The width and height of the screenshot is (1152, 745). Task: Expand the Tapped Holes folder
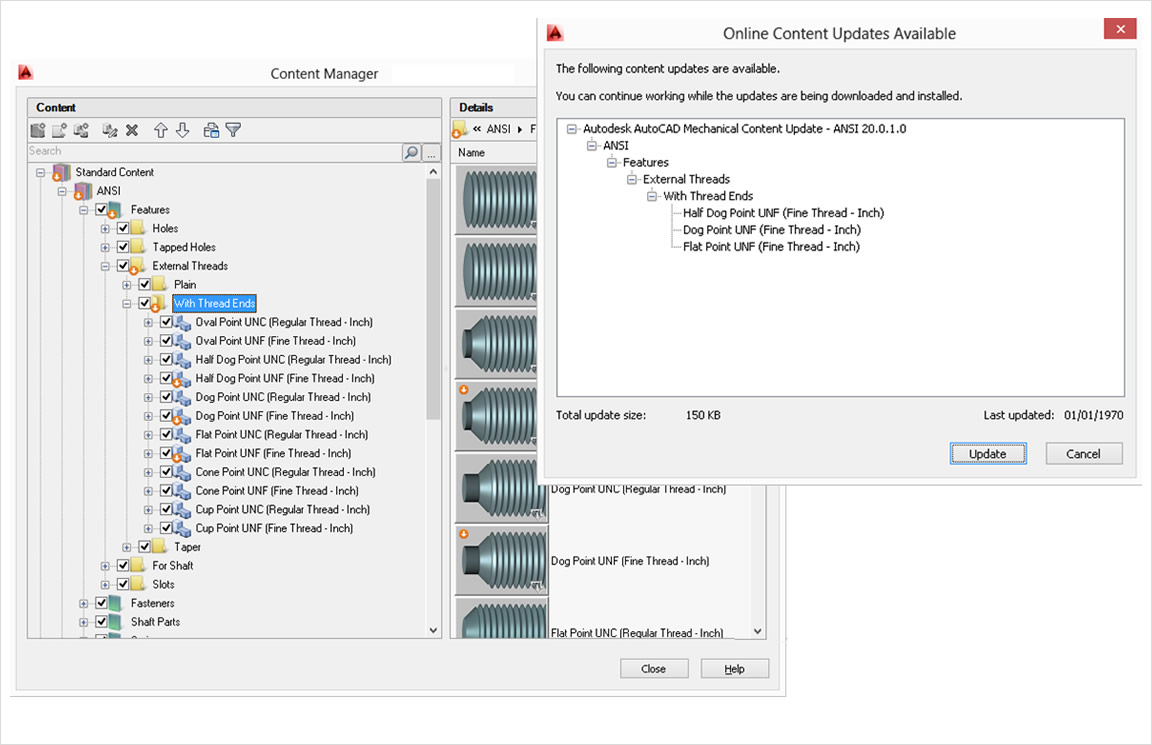105,248
